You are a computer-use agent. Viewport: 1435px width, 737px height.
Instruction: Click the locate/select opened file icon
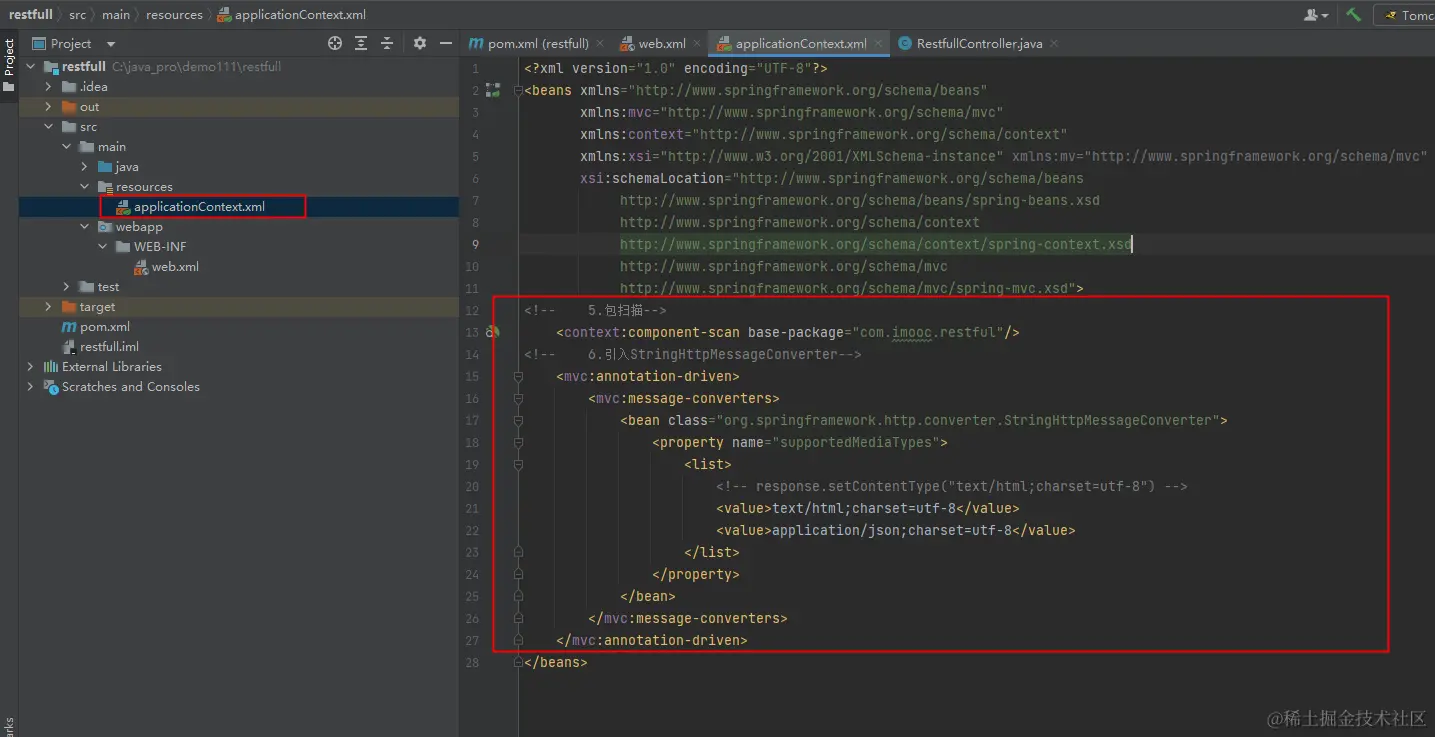coord(335,43)
